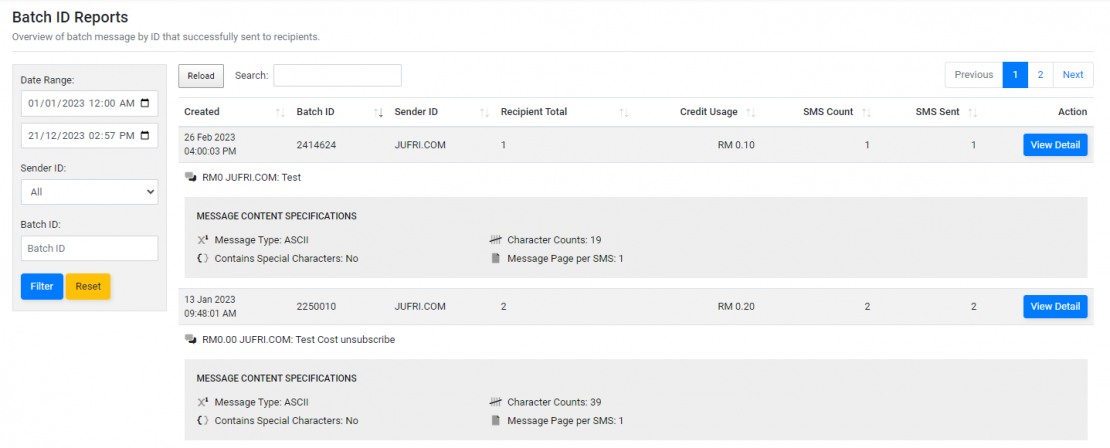Image resolution: width=1110 pixels, height=448 pixels.
Task: Click message bubble icon beside RM0 JUFRI.COM: Test
Action: point(190,178)
